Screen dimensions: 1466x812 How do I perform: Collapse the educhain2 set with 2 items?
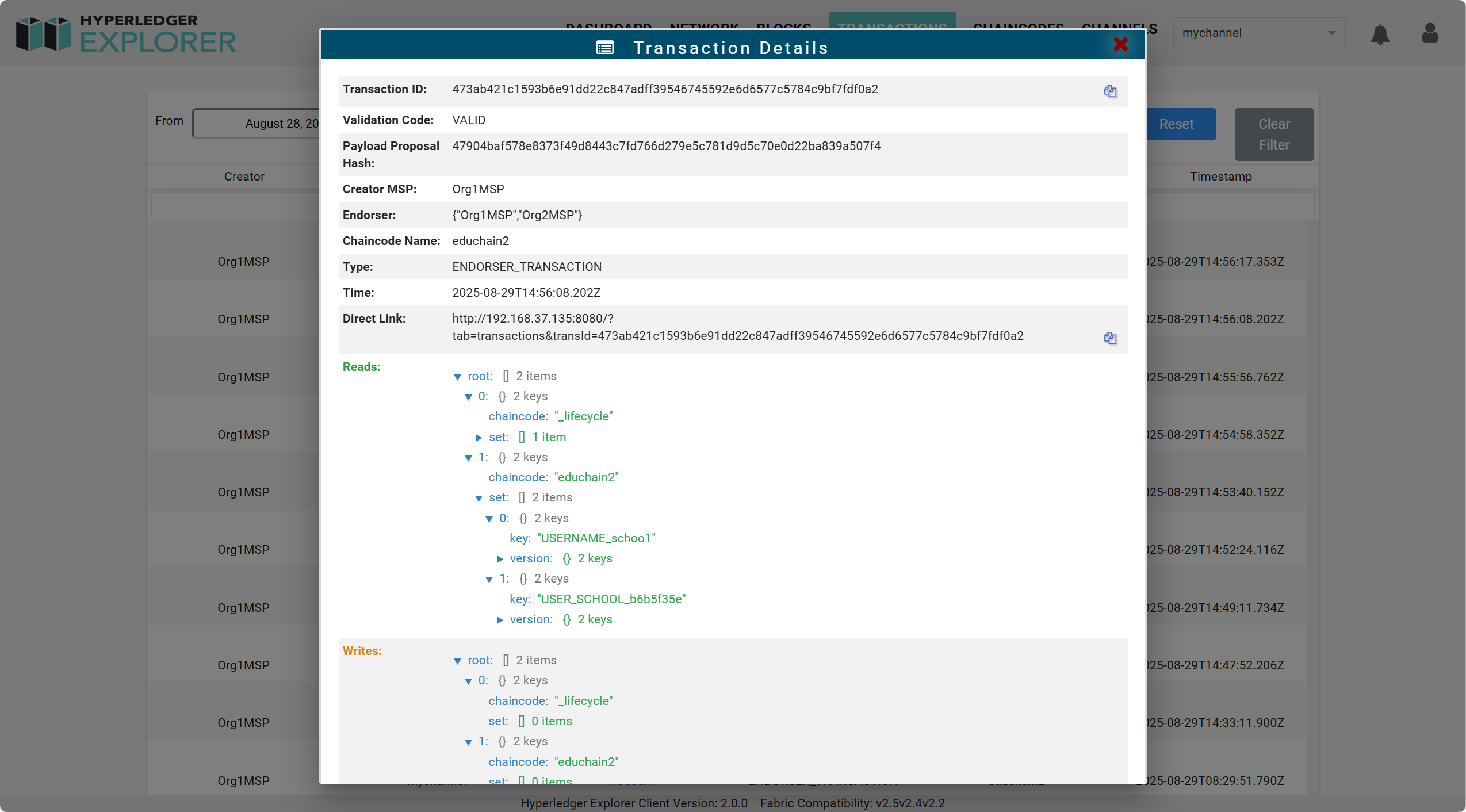tap(479, 498)
